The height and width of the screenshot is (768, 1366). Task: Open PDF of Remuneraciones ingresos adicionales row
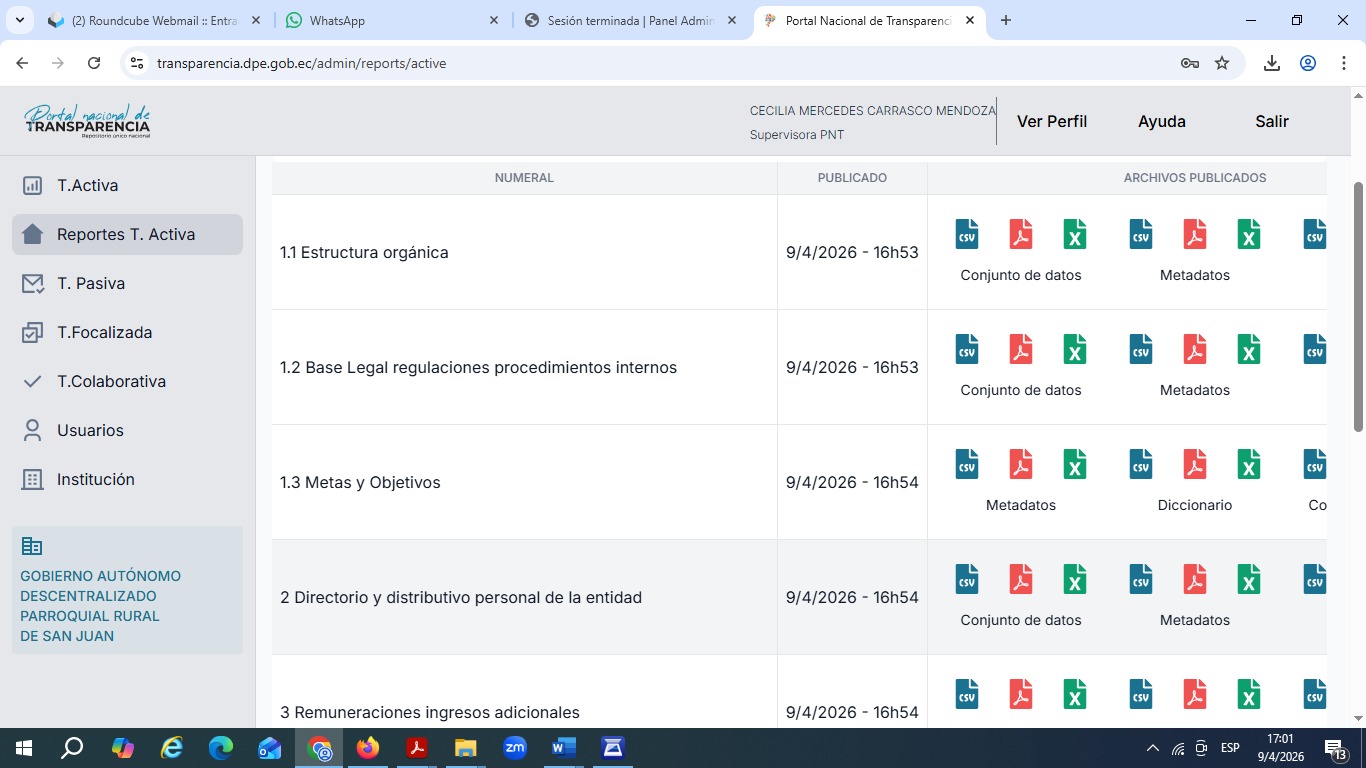coord(1021,694)
